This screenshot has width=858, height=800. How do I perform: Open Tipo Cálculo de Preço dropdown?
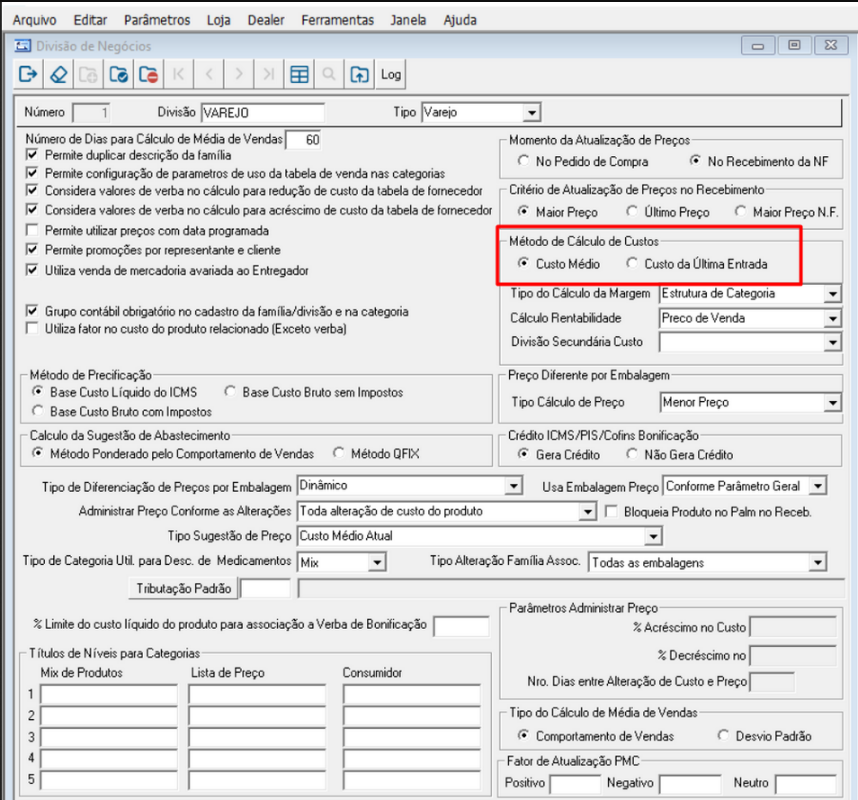832,403
